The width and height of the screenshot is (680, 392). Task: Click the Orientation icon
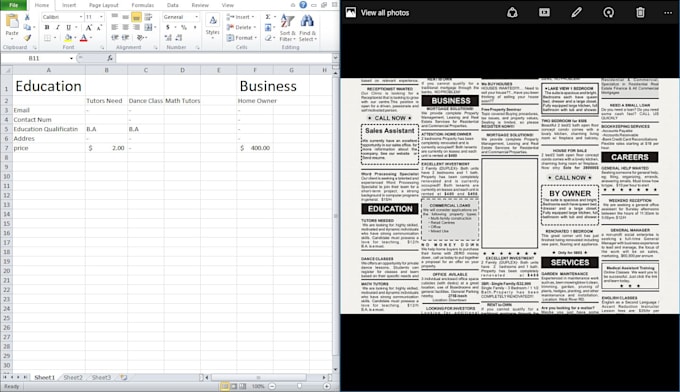pos(140,38)
